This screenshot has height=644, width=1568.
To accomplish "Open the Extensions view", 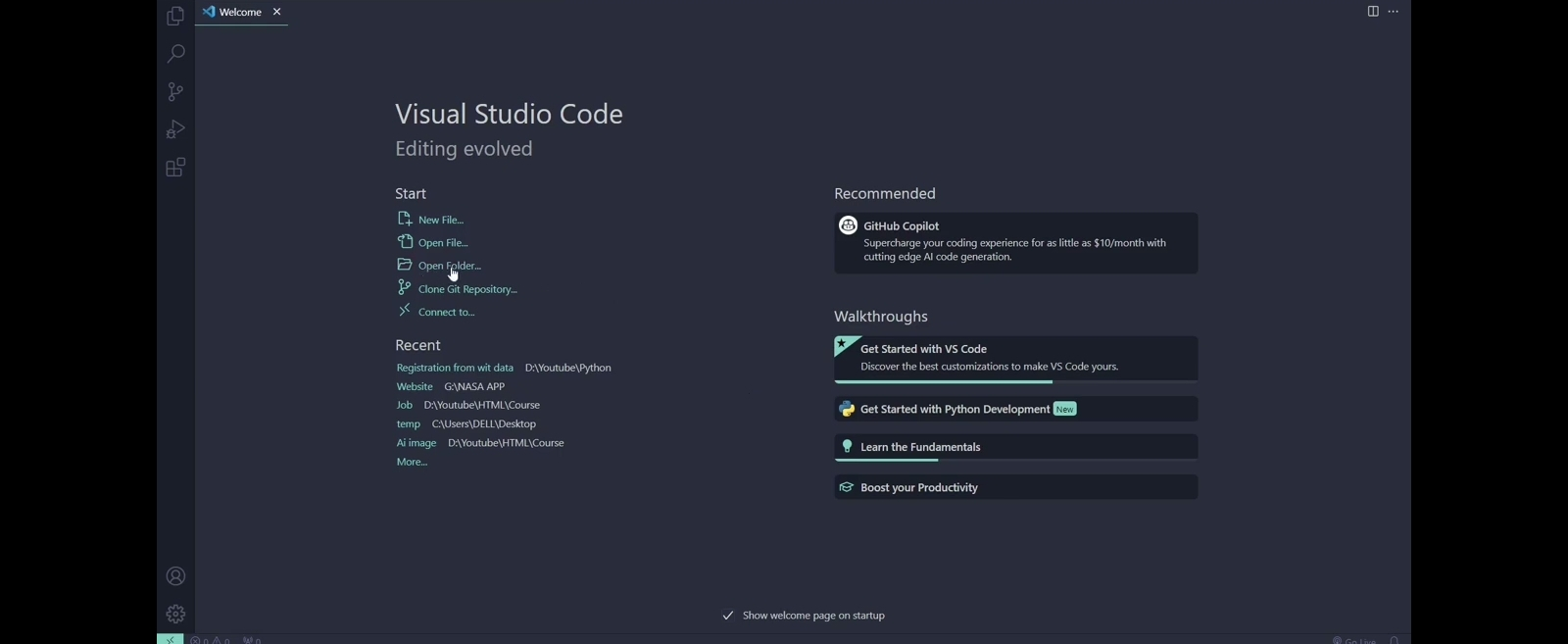I will point(175,168).
